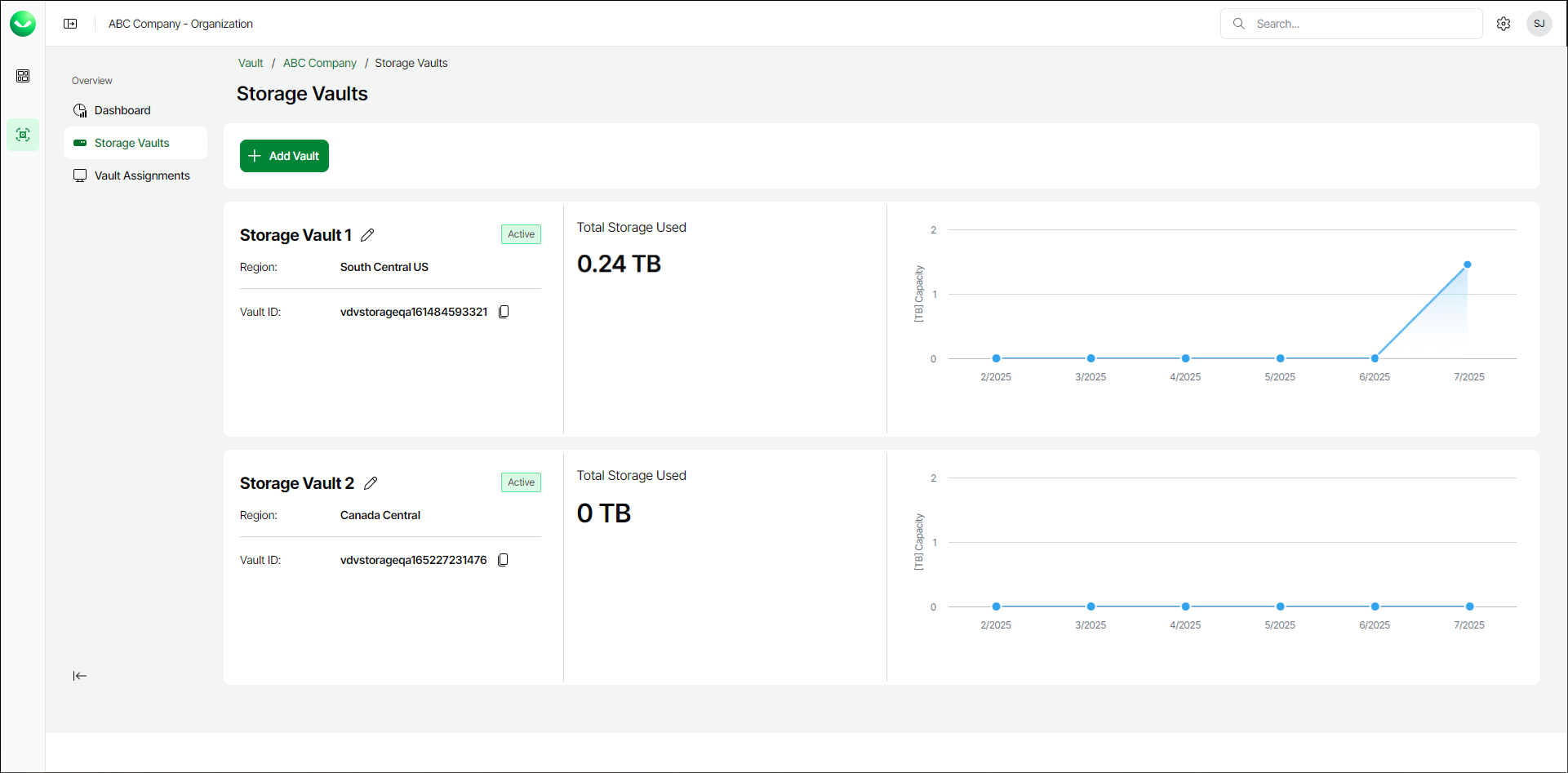Open the building icon in the left rail

[23, 76]
